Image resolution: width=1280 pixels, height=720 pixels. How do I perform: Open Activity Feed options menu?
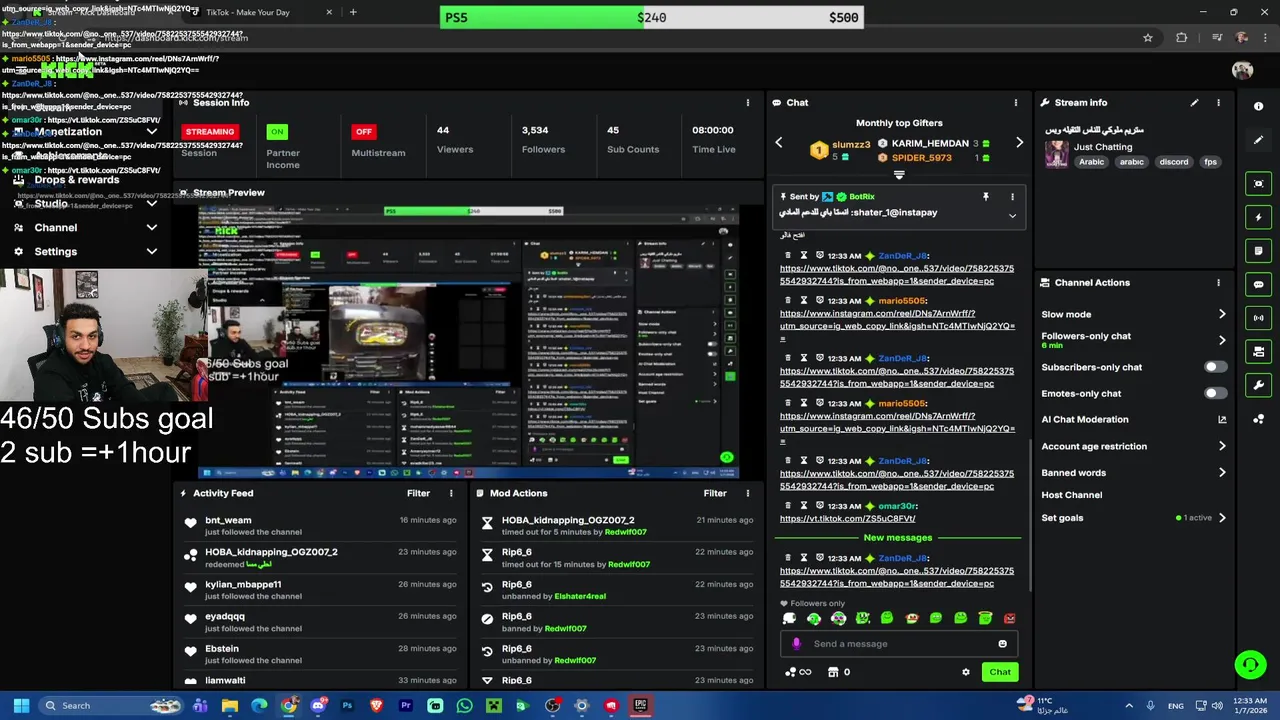point(451,493)
